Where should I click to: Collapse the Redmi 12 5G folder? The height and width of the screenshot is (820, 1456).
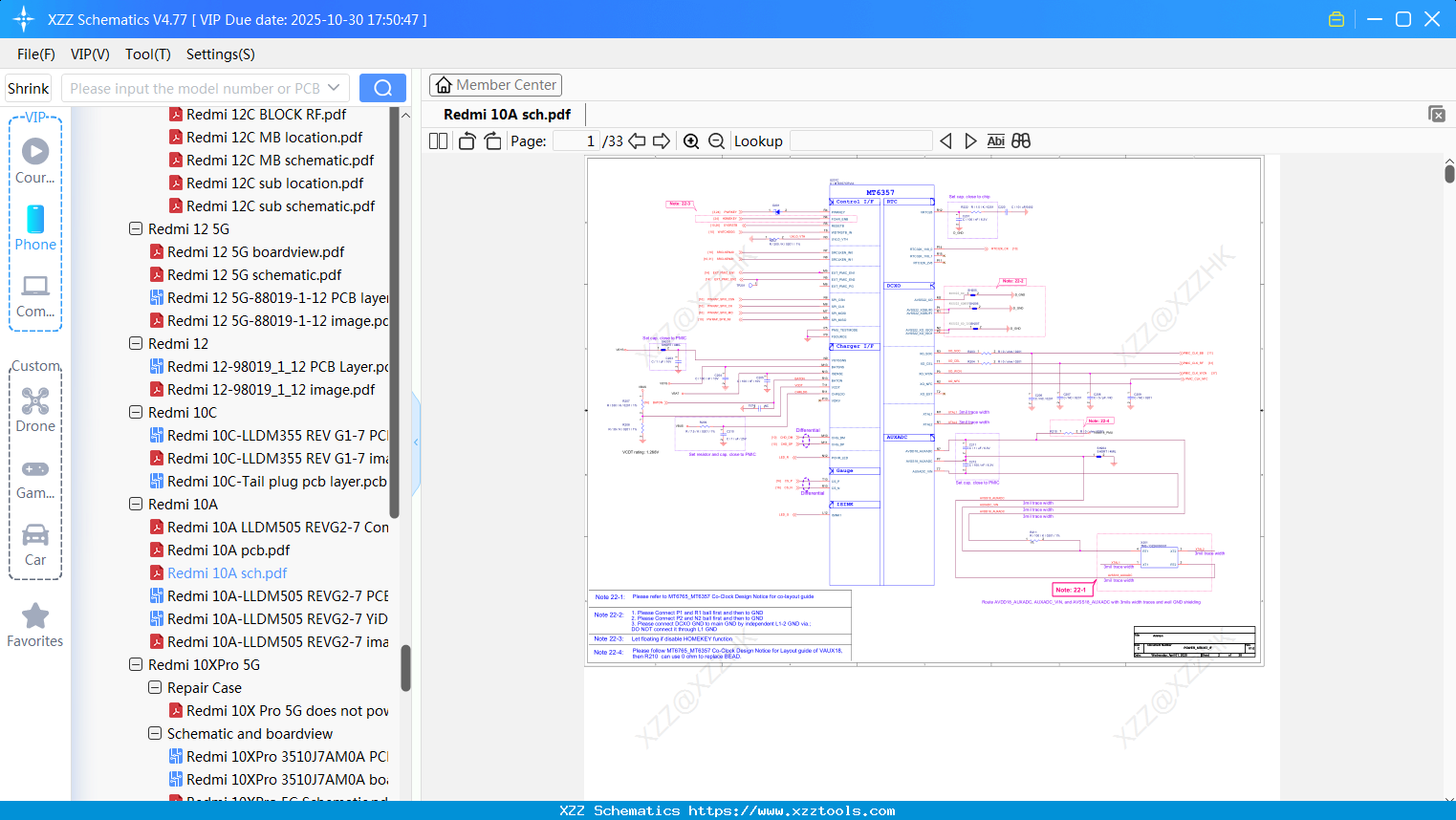[136, 229]
